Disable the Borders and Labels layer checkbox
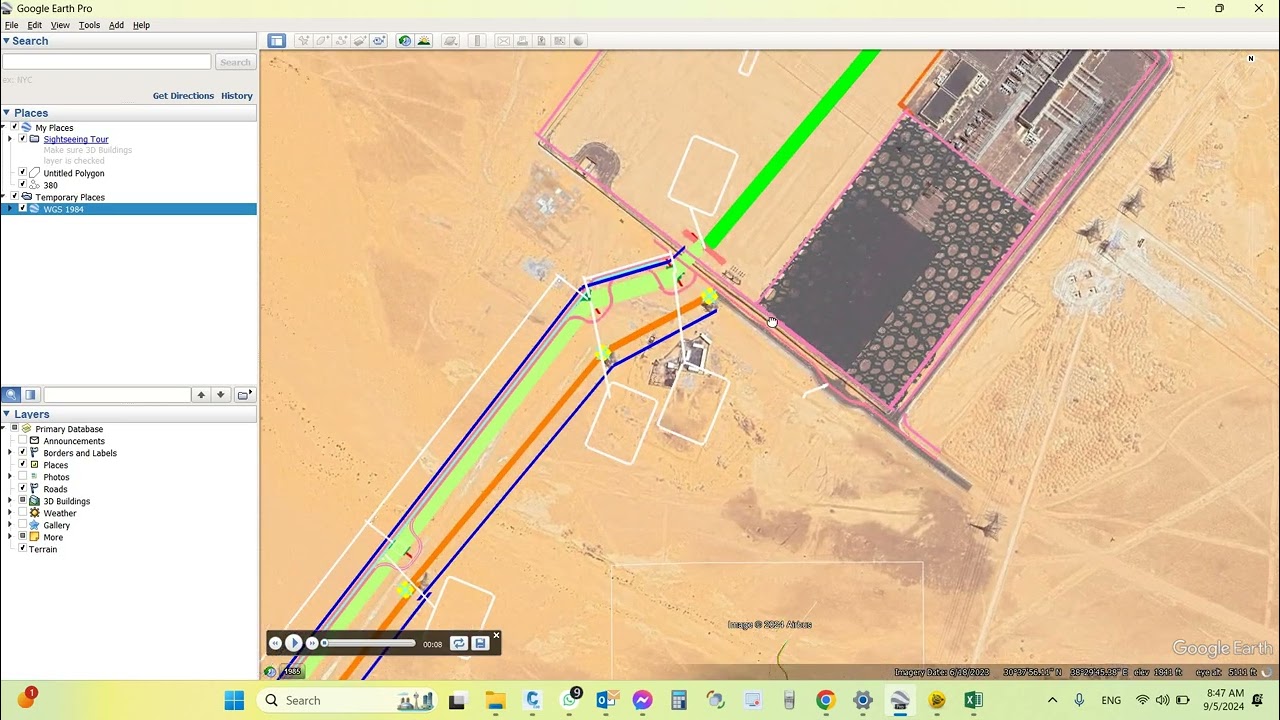The width and height of the screenshot is (1280, 720). tap(23, 453)
